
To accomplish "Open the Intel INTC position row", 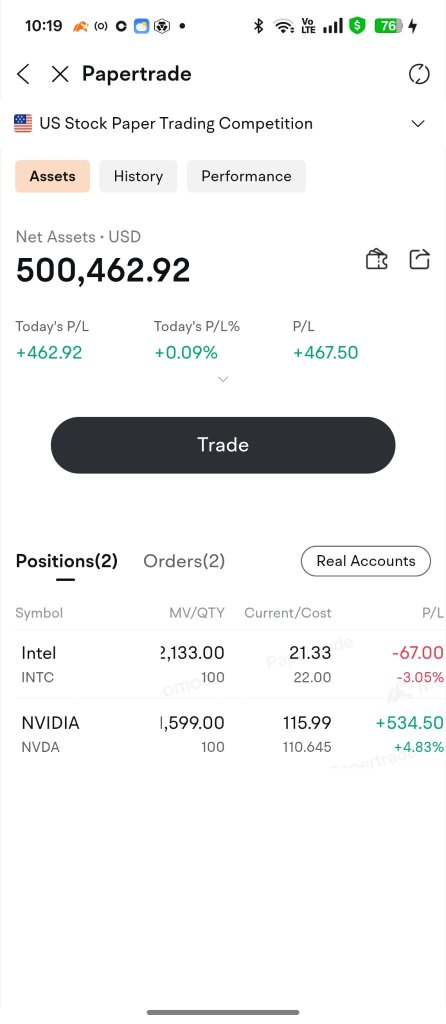I will (x=223, y=664).
